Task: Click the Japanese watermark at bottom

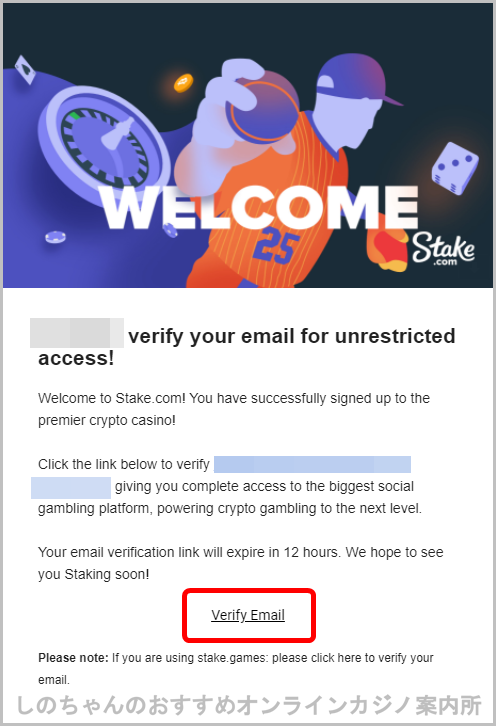Action: [249, 705]
